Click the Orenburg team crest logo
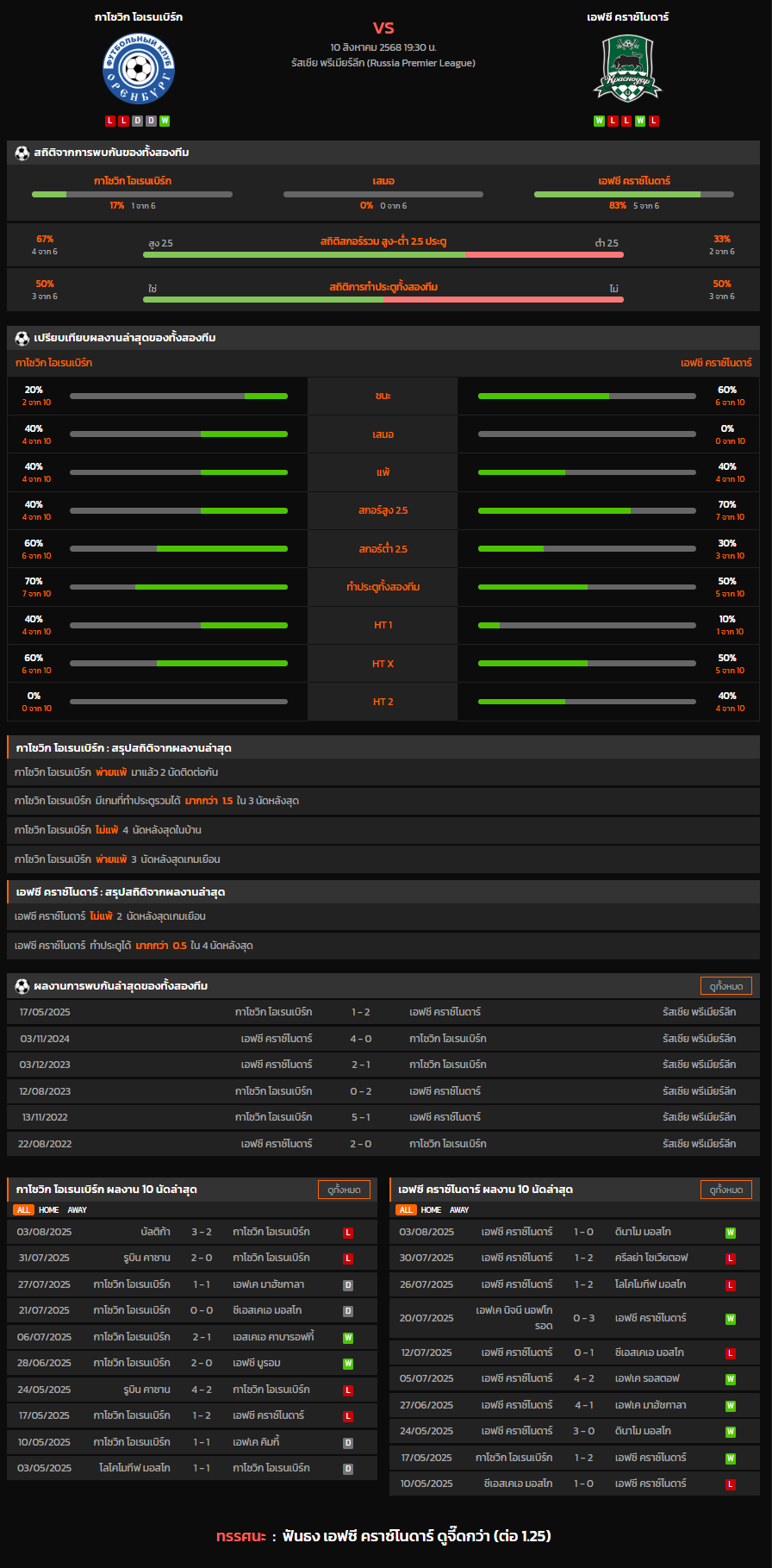This screenshot has width=772, height=1568. 139,69
